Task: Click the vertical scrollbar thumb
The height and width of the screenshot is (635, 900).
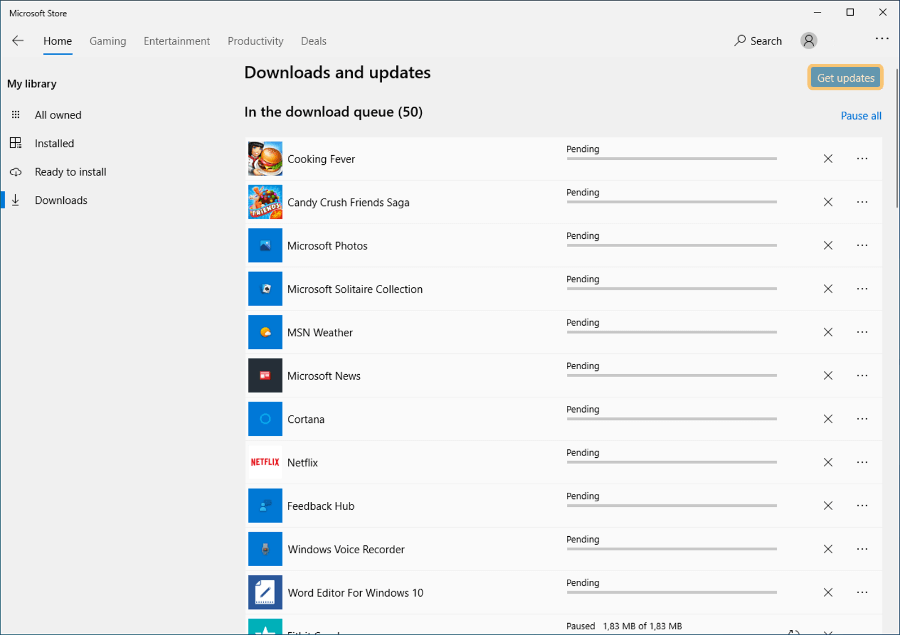Action: point(897,138)
